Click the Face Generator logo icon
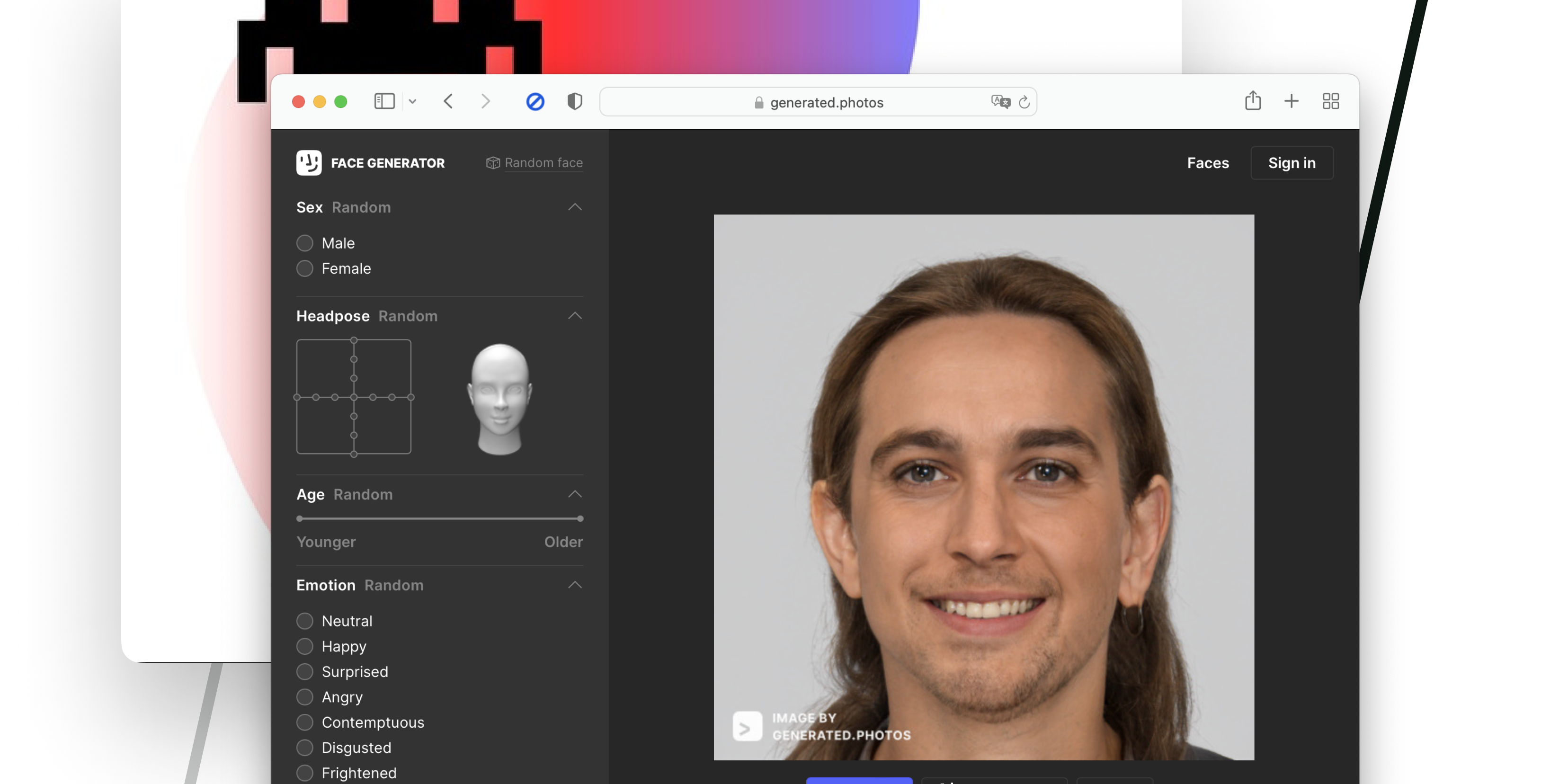The height and width of the screenshot is (784, 1568). point(309,162)
